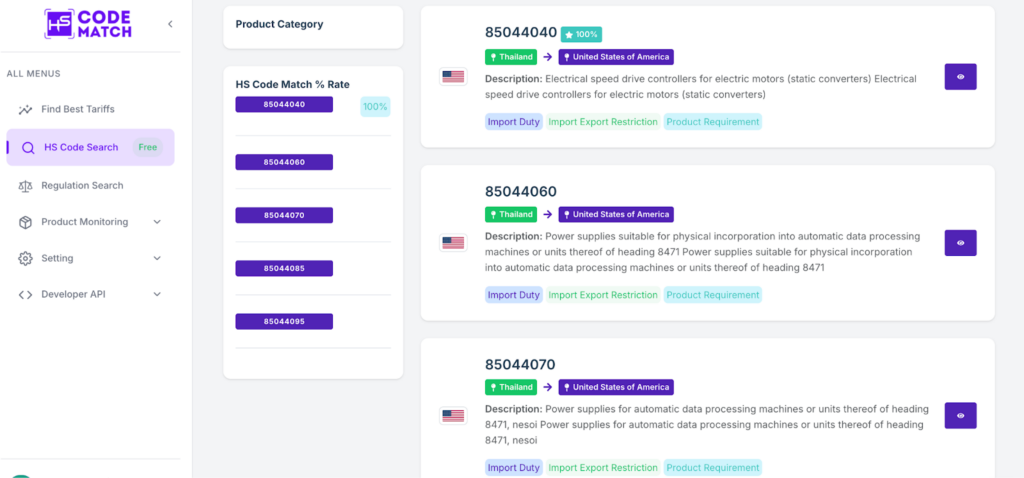Expand the Developer API menu chevron
1024x478 pixels.
coord(157,295)
